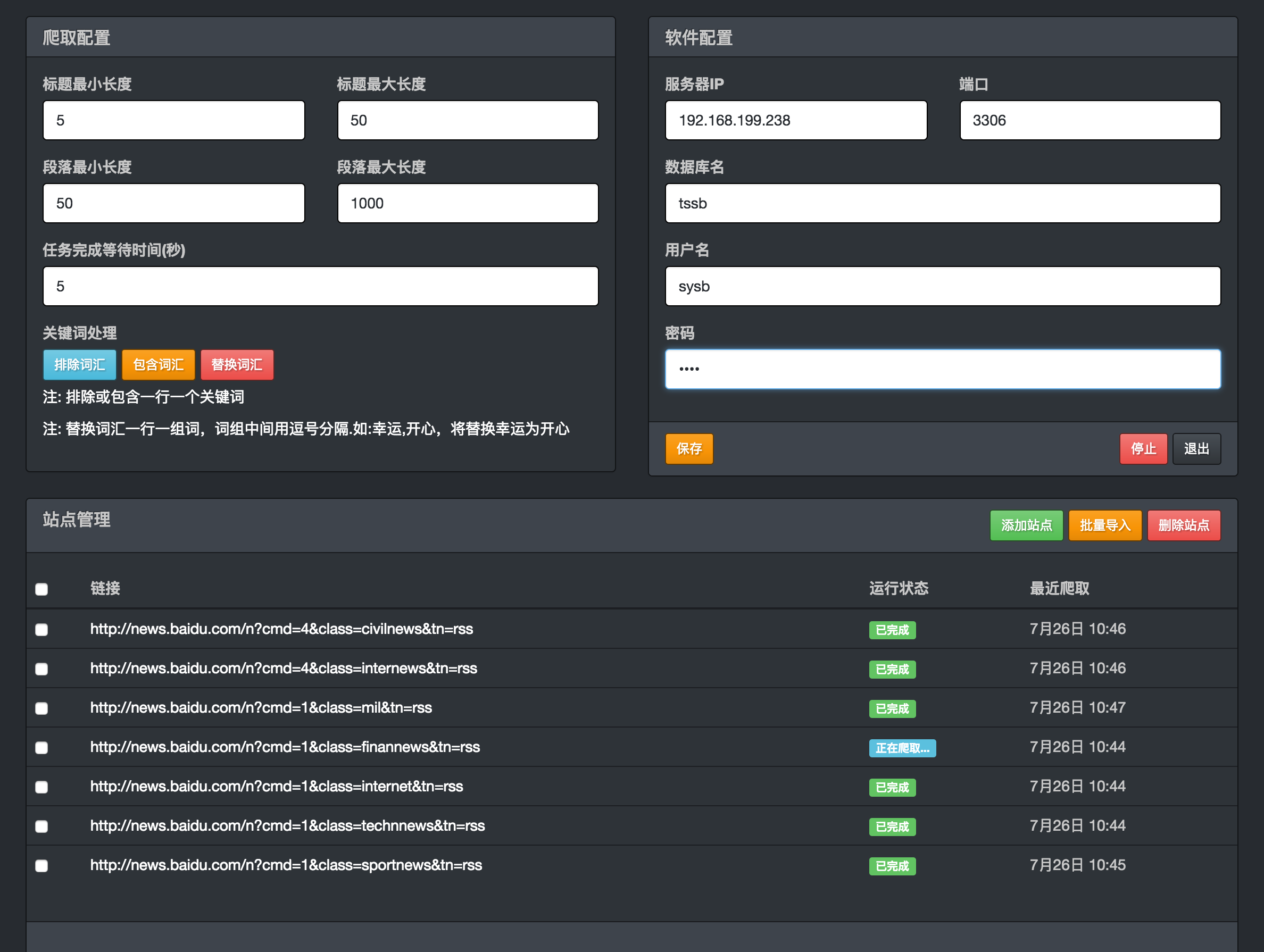Import sites in bulk with 批量导入
Viewport: 1264px width, 952px height.
[1105, 525]
